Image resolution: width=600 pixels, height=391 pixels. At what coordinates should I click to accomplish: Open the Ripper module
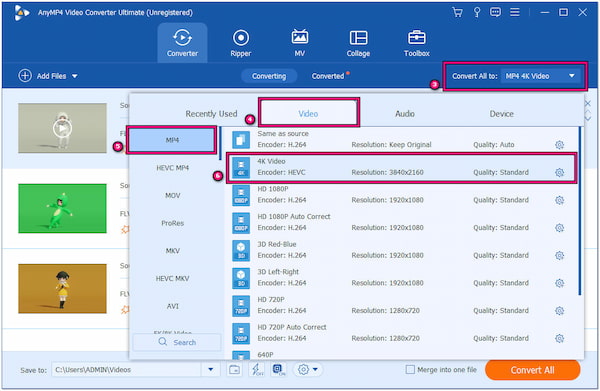pyautogui.click(x=241, y=43)
